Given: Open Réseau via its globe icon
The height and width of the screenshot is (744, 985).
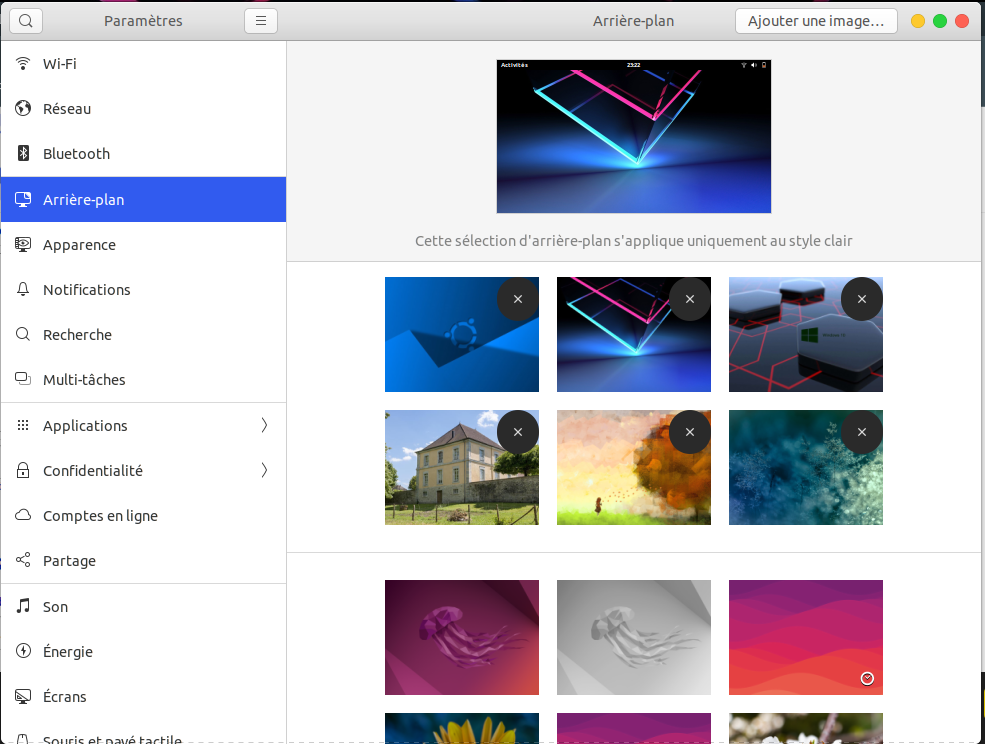Looking at the screenshot, I should click(23, 109).
